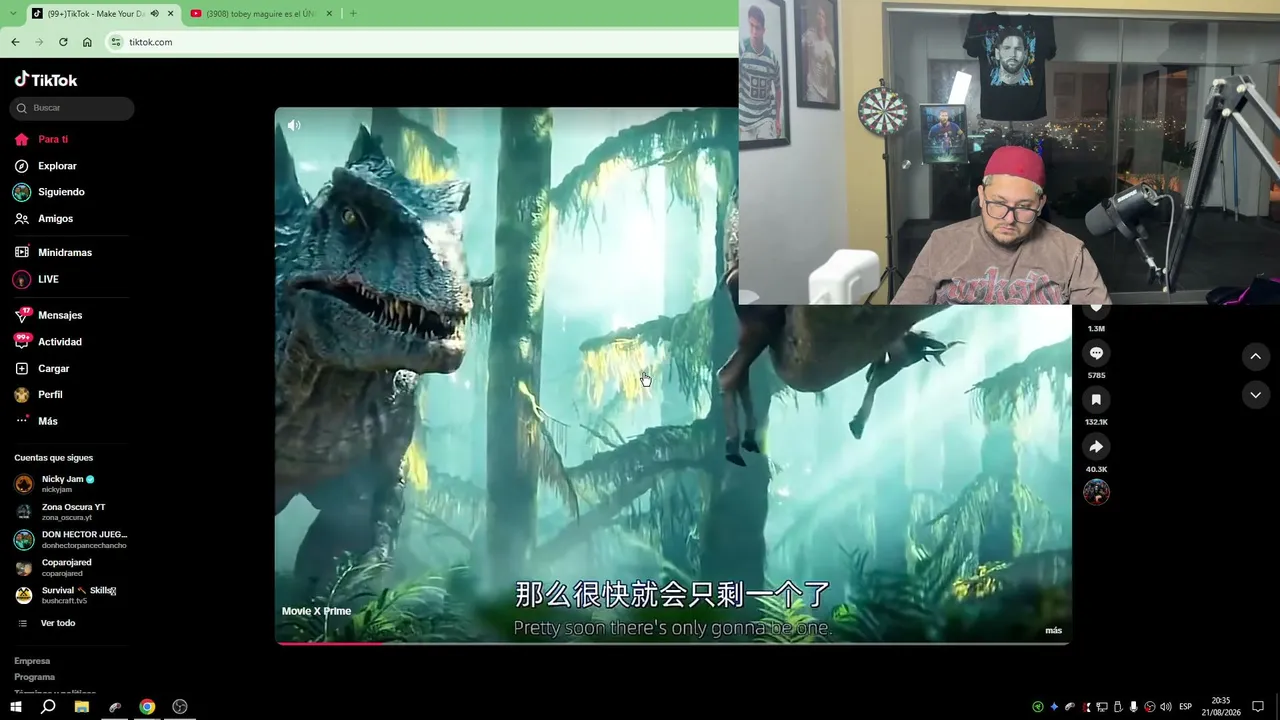Screen dimensions: 1280x720
Task: Seek along the video progress bar
Action: pyautogui.click(x=673, y=643)
